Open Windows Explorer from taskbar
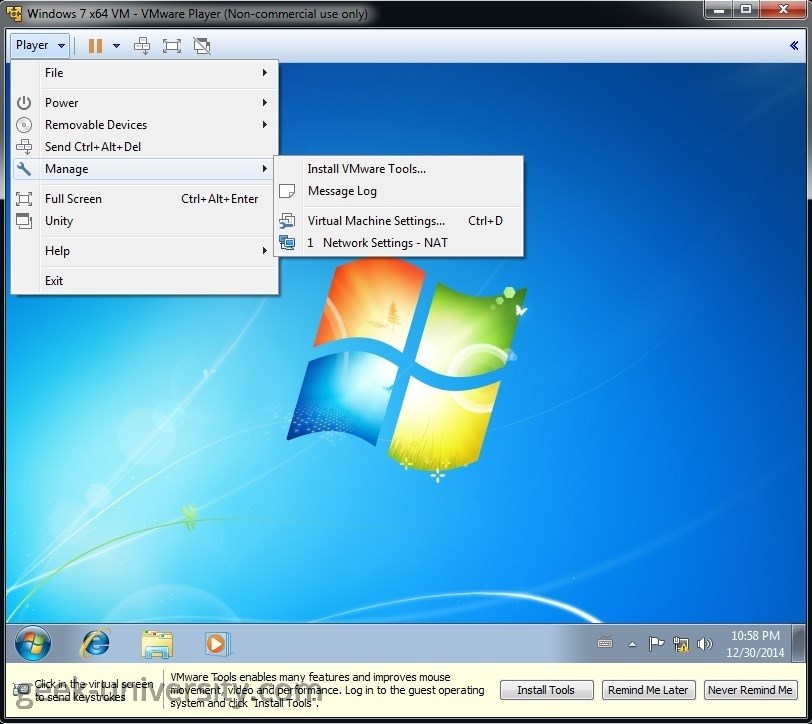Viewport: 812px width, 724px height. point(157,644)
